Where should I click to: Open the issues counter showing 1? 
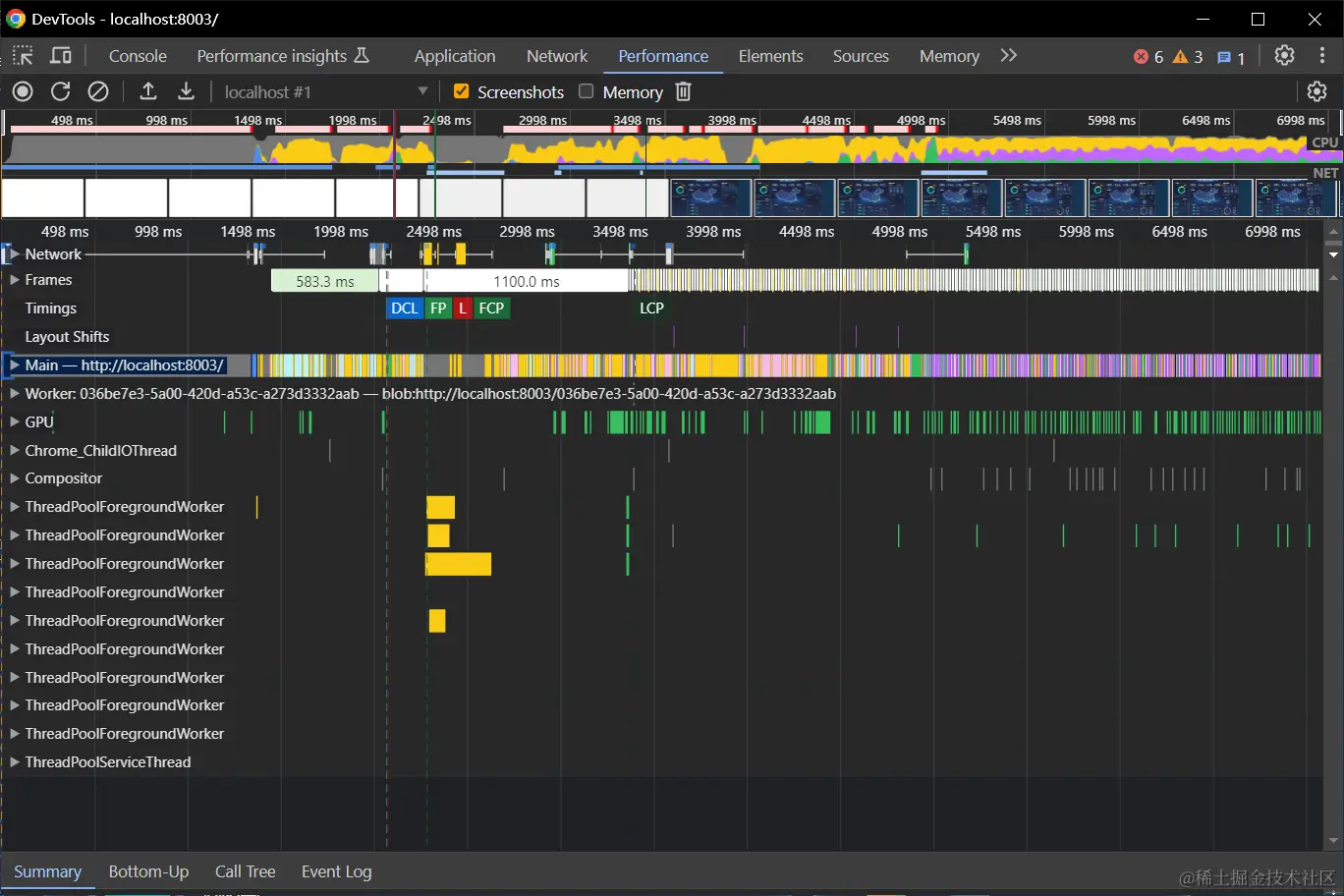(1231, 57)
